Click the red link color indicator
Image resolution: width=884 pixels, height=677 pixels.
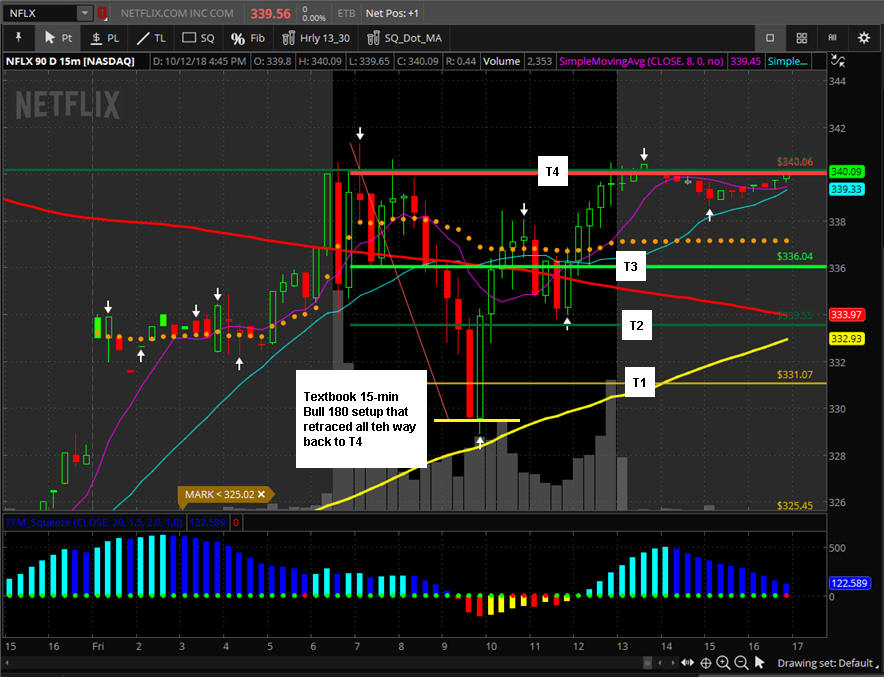[102, 13]
